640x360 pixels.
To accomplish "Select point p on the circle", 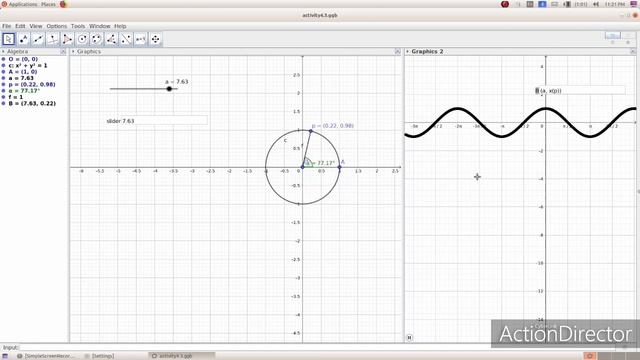I will [x=311, y=131].
